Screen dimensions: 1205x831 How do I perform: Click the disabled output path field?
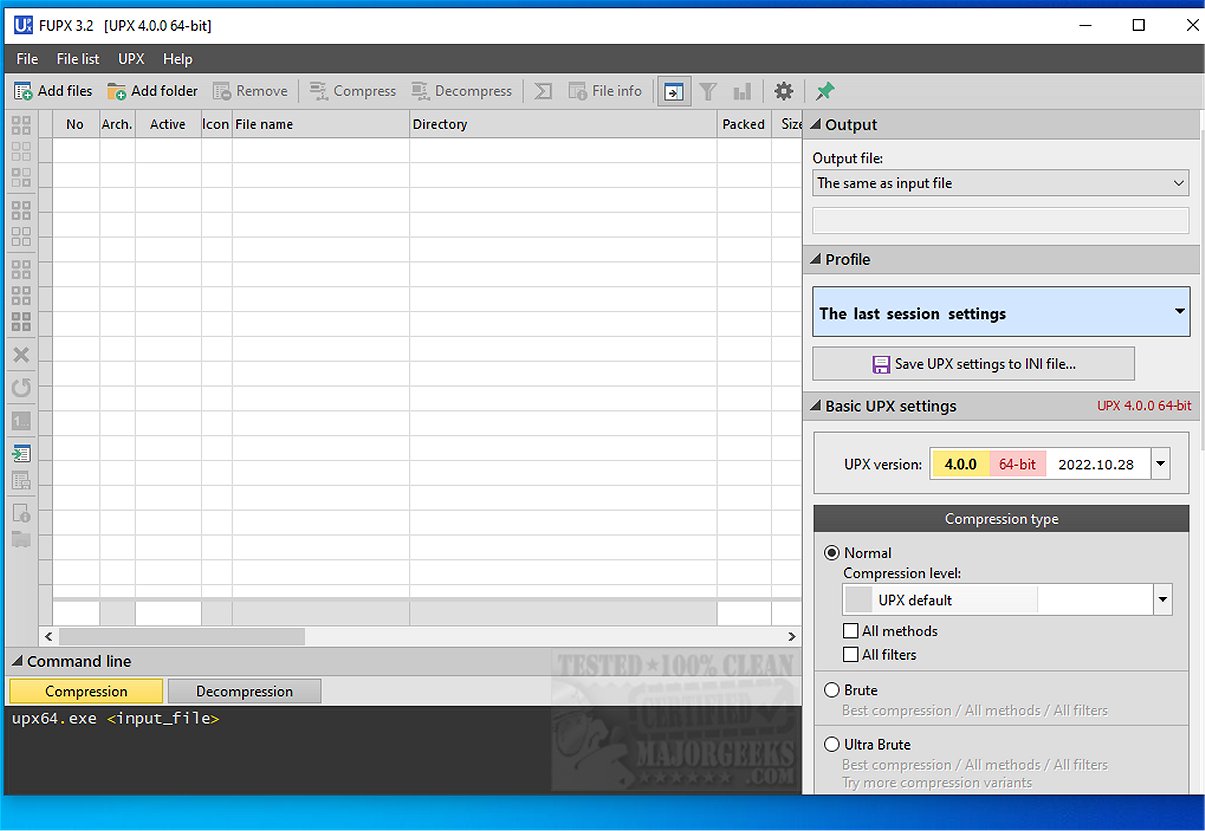click(x=1001, y=221)
